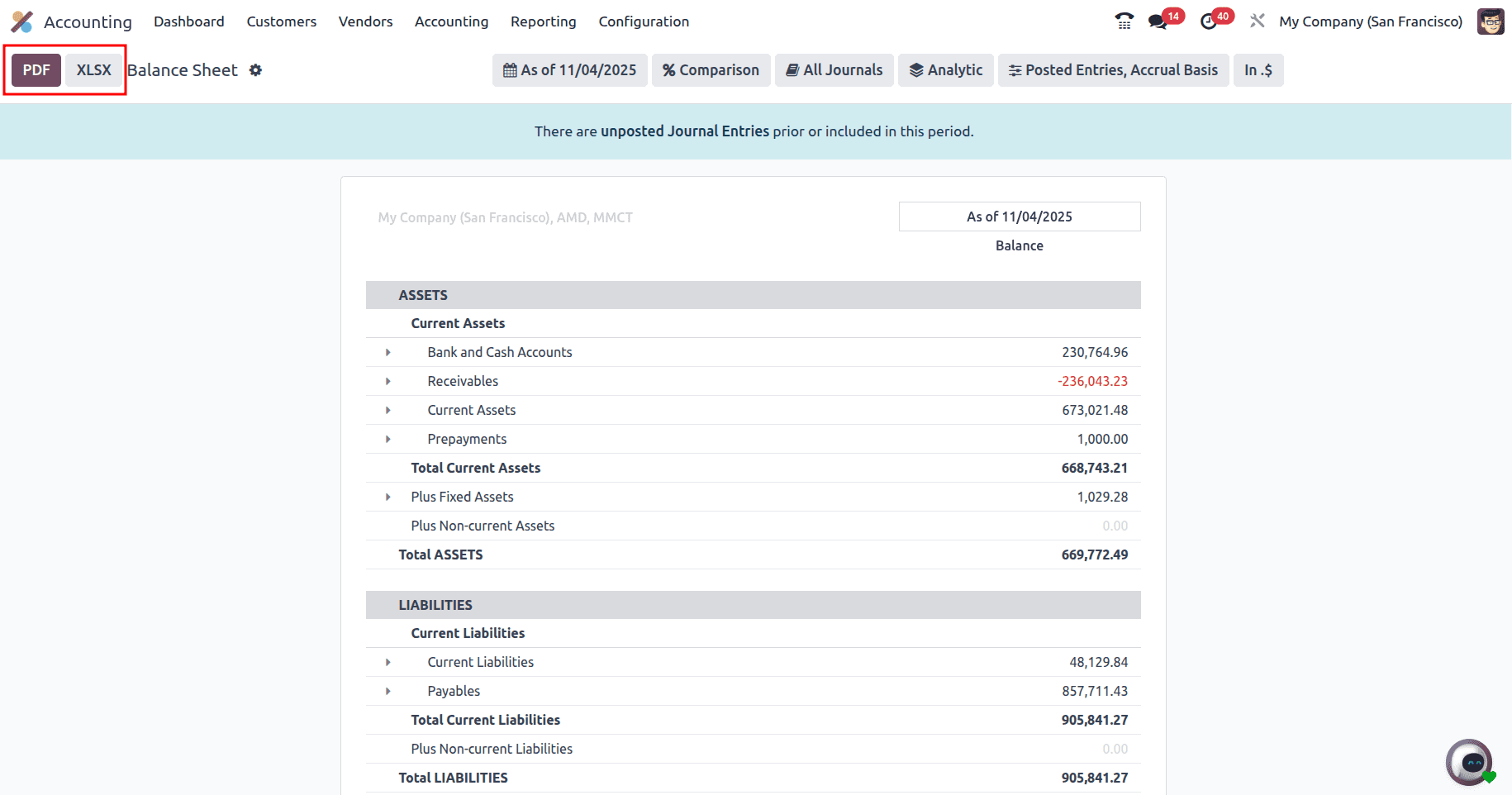The height and width of the screenshot is (795, 1512).
Task: Open the All Journals filter
Action: 834,70
